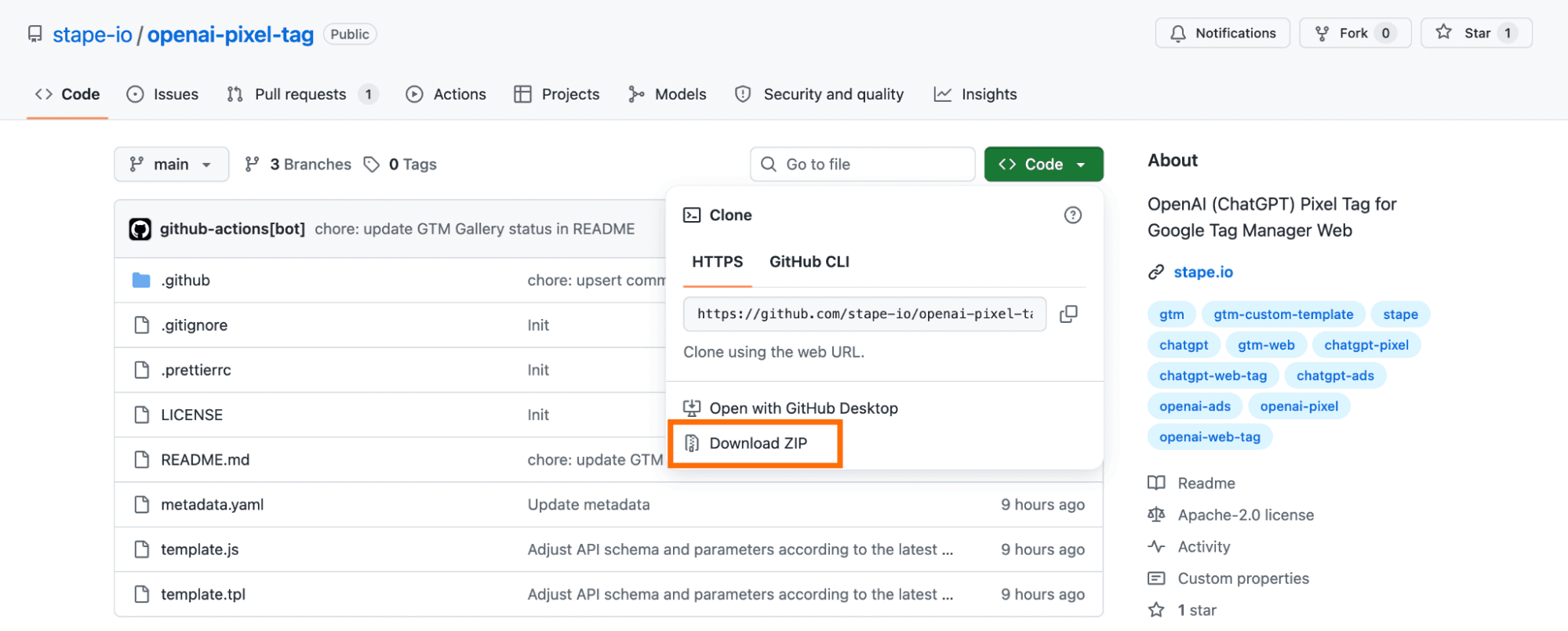The height and width of the screenshot is (631, 1568).
Task: Click the chatgpt-pixel topic tag
Action: tap(1366, 345)
